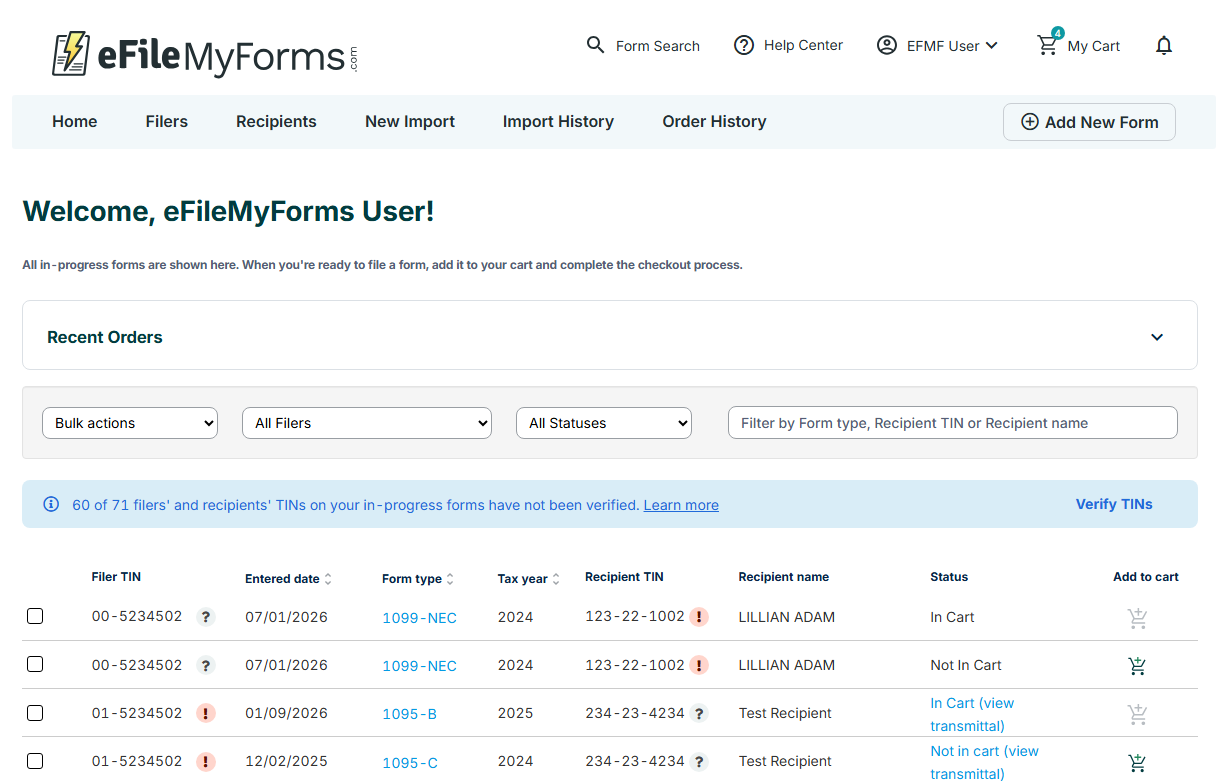Open the Bulk actions dropdown

pyautogui.click(x=130, y=423)
